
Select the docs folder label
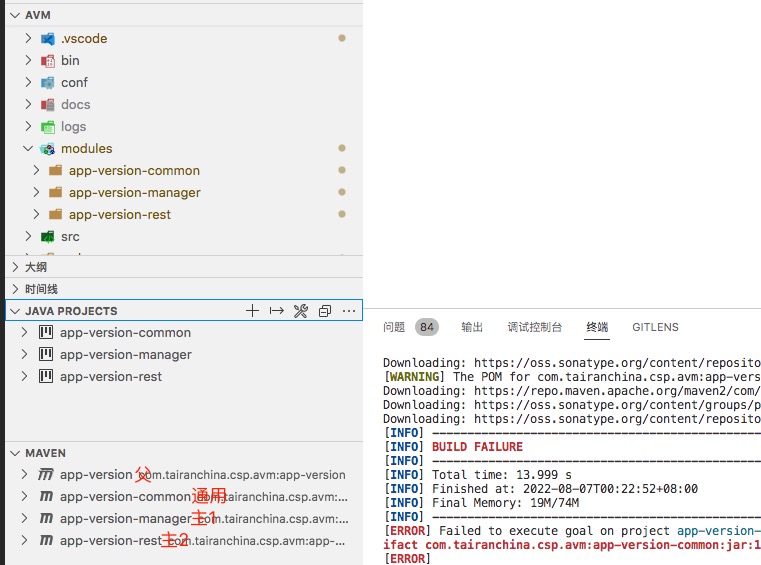tap(76, 105)
